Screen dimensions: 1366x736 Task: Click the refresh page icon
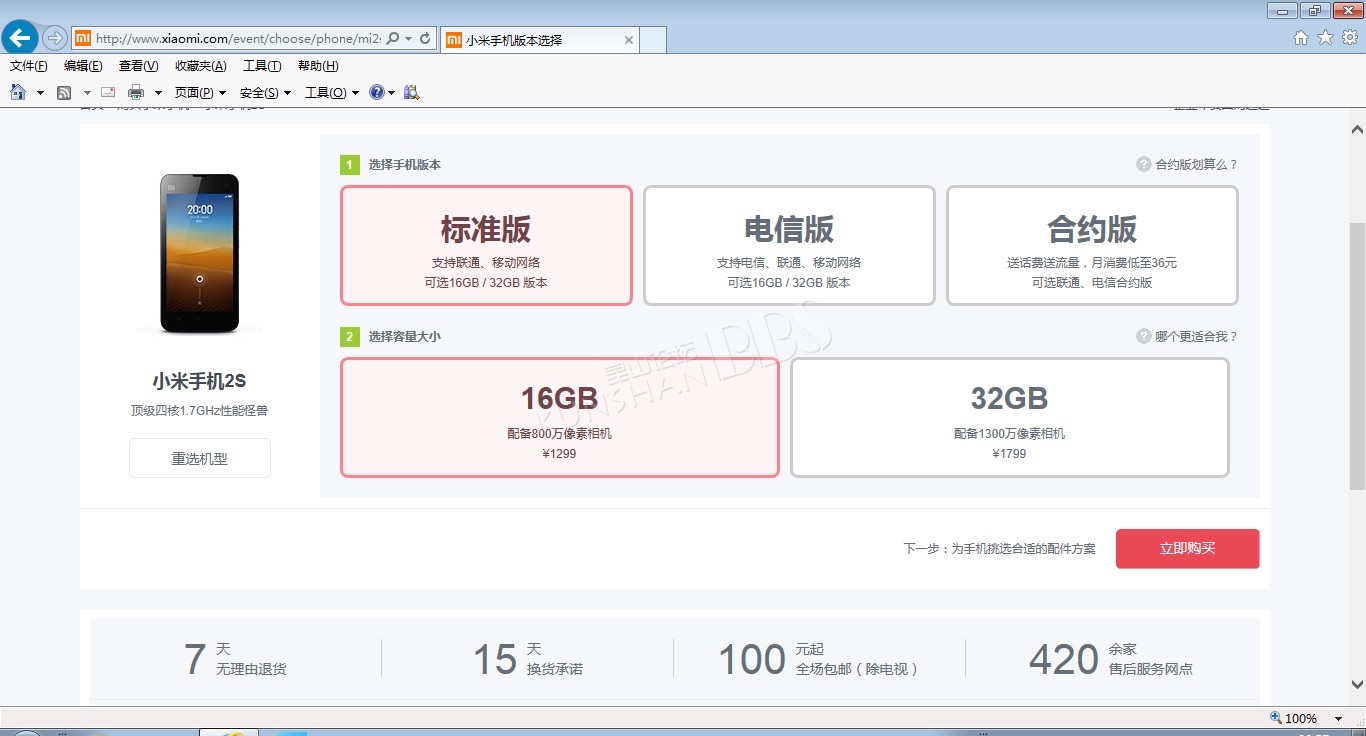coord(425,38)
